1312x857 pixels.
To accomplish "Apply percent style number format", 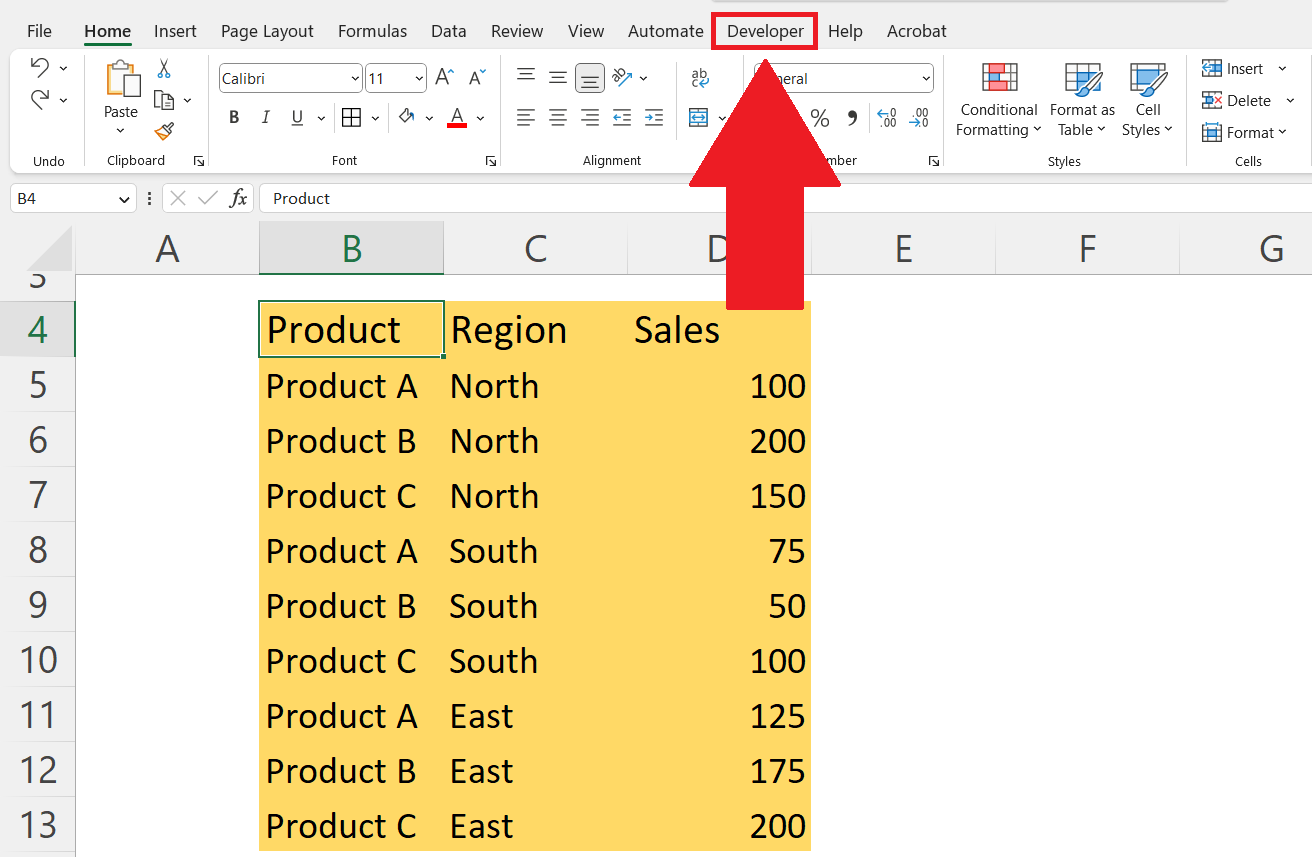I will tap(820, 119).
